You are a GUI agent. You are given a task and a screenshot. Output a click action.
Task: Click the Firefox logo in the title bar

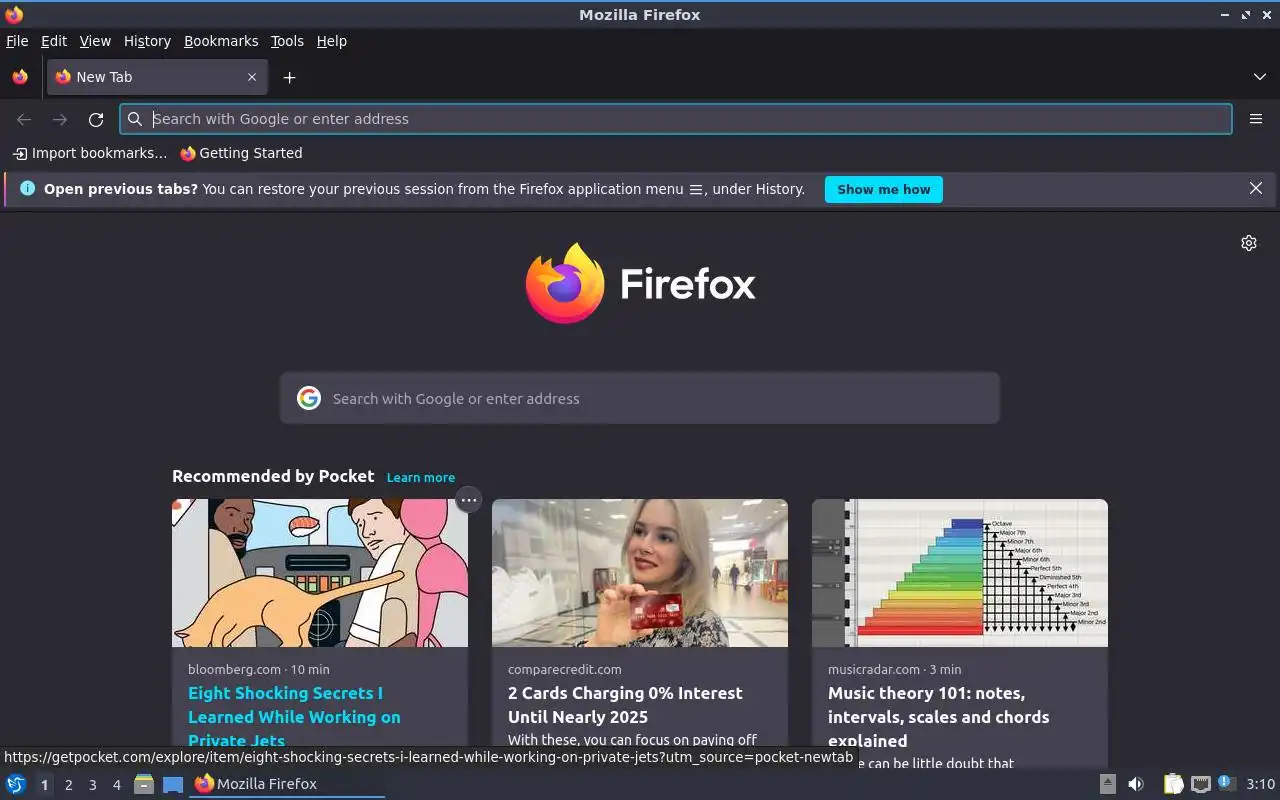coord(14,14)
